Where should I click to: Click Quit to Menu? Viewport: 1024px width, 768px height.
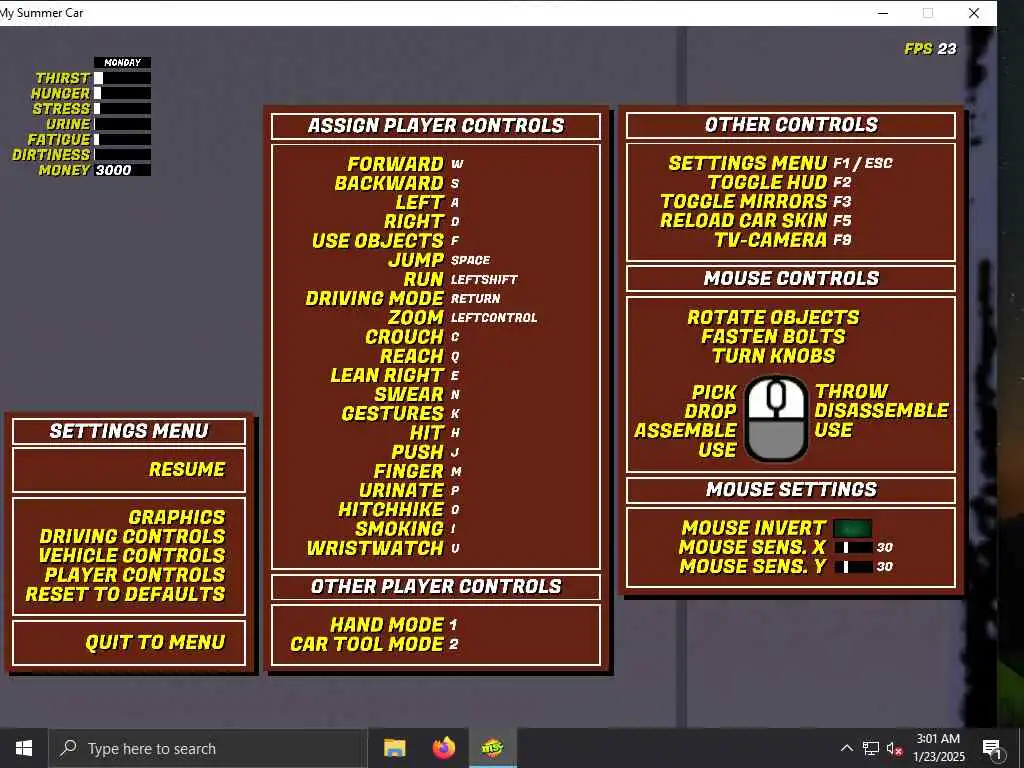pyautogui.click(x=155, y=643)
